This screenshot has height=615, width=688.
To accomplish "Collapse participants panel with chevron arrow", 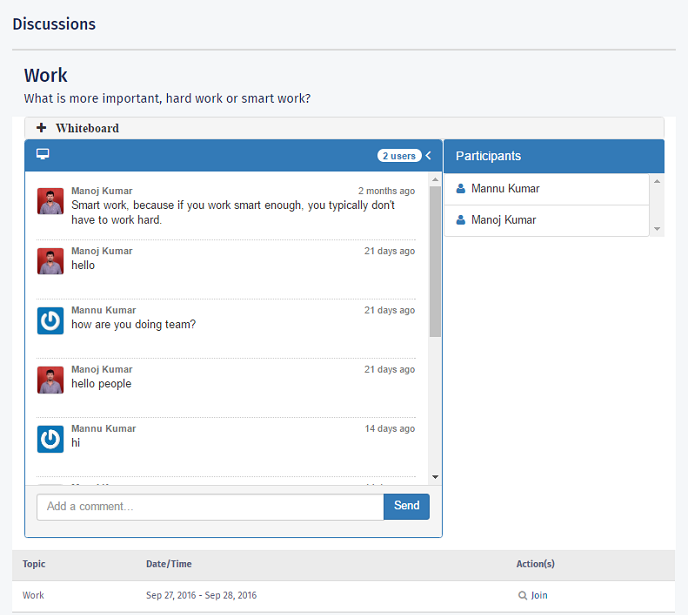I will [x=429, y=156].
